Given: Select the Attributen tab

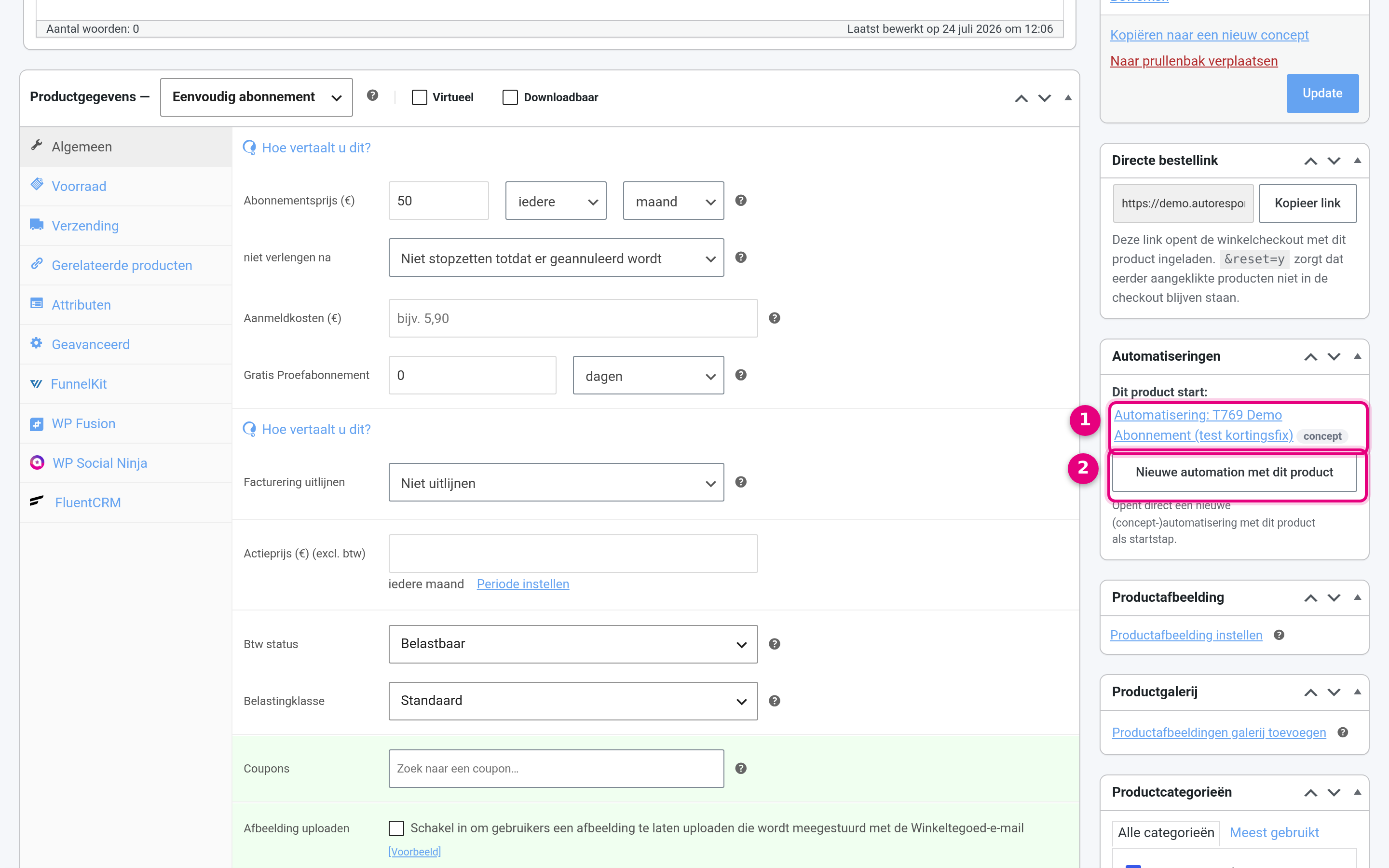Looking at the screenshot, I should (x=126, y=305).
